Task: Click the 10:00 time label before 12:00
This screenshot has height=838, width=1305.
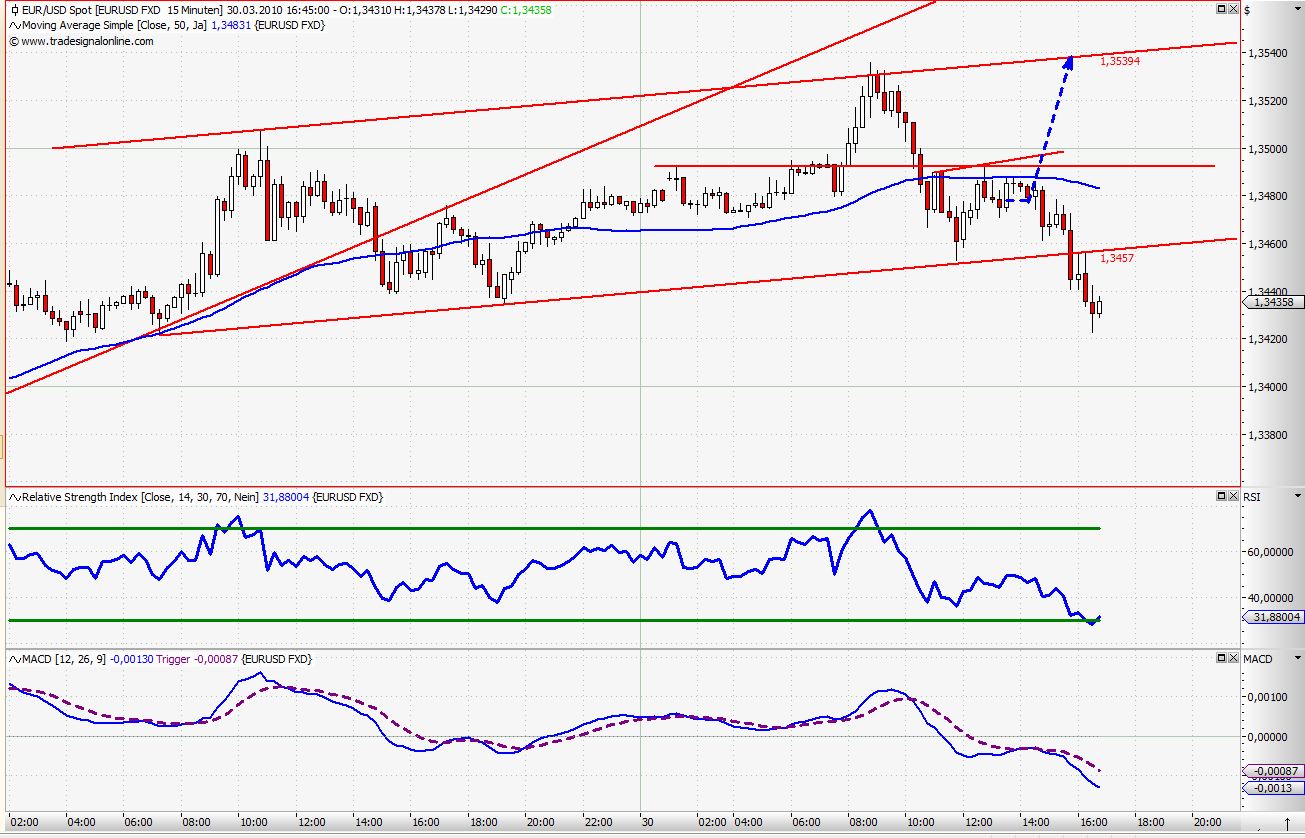Action: [253, 822]
